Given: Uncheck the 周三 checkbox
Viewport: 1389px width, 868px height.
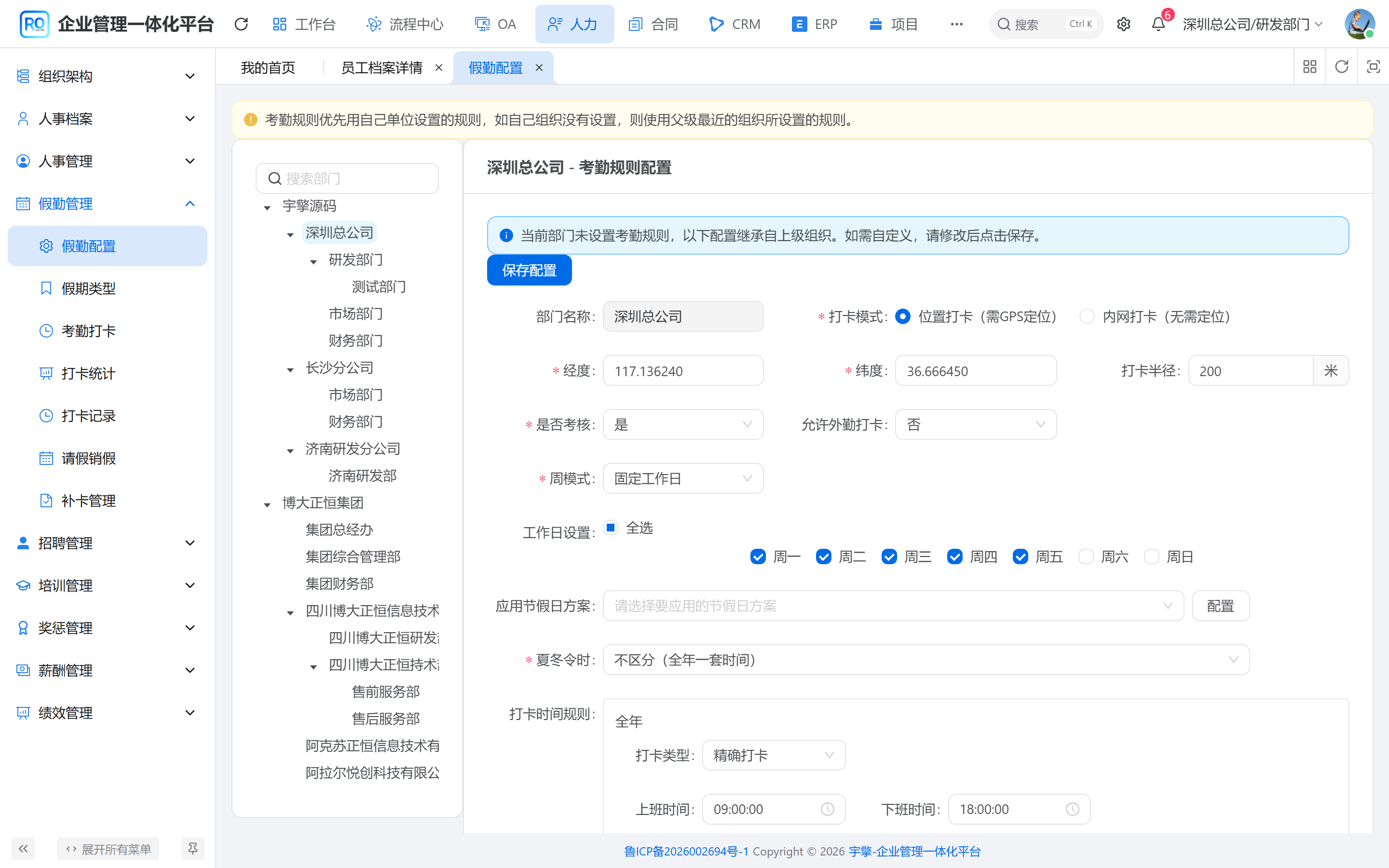Looking at the screenshot, I should (x=889, y=556).
